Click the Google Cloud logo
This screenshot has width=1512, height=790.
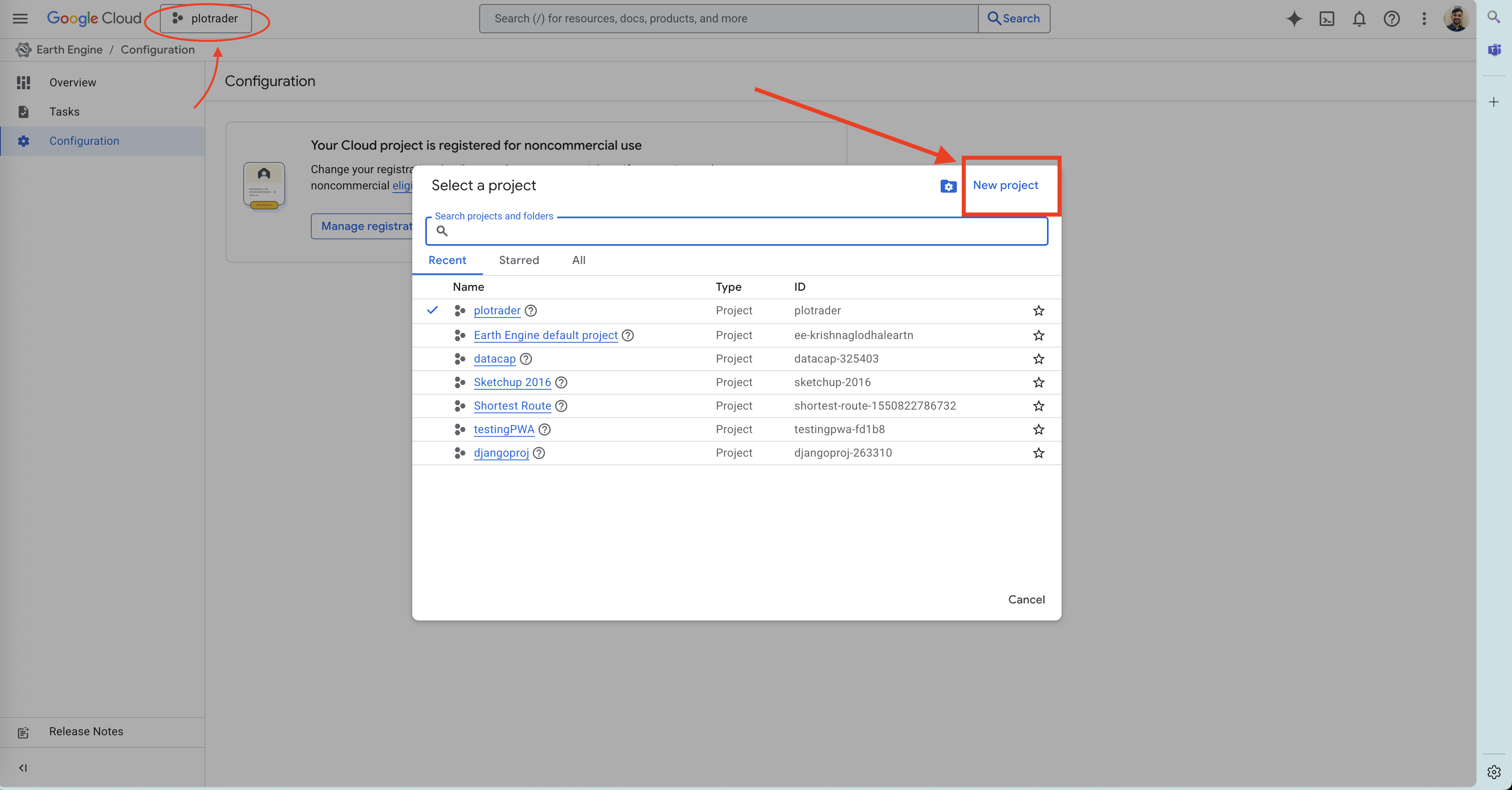pyautogui.click(x=94, y=18)
